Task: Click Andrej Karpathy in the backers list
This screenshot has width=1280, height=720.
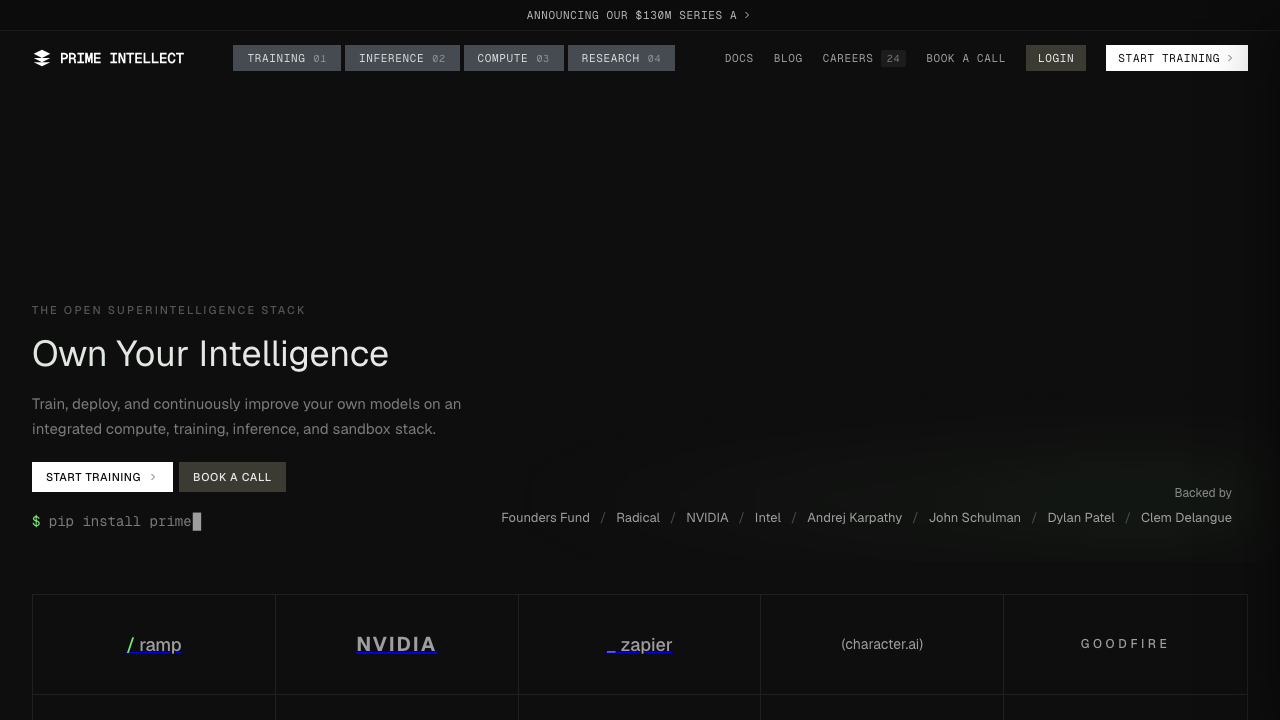Action: click(855, 517)
